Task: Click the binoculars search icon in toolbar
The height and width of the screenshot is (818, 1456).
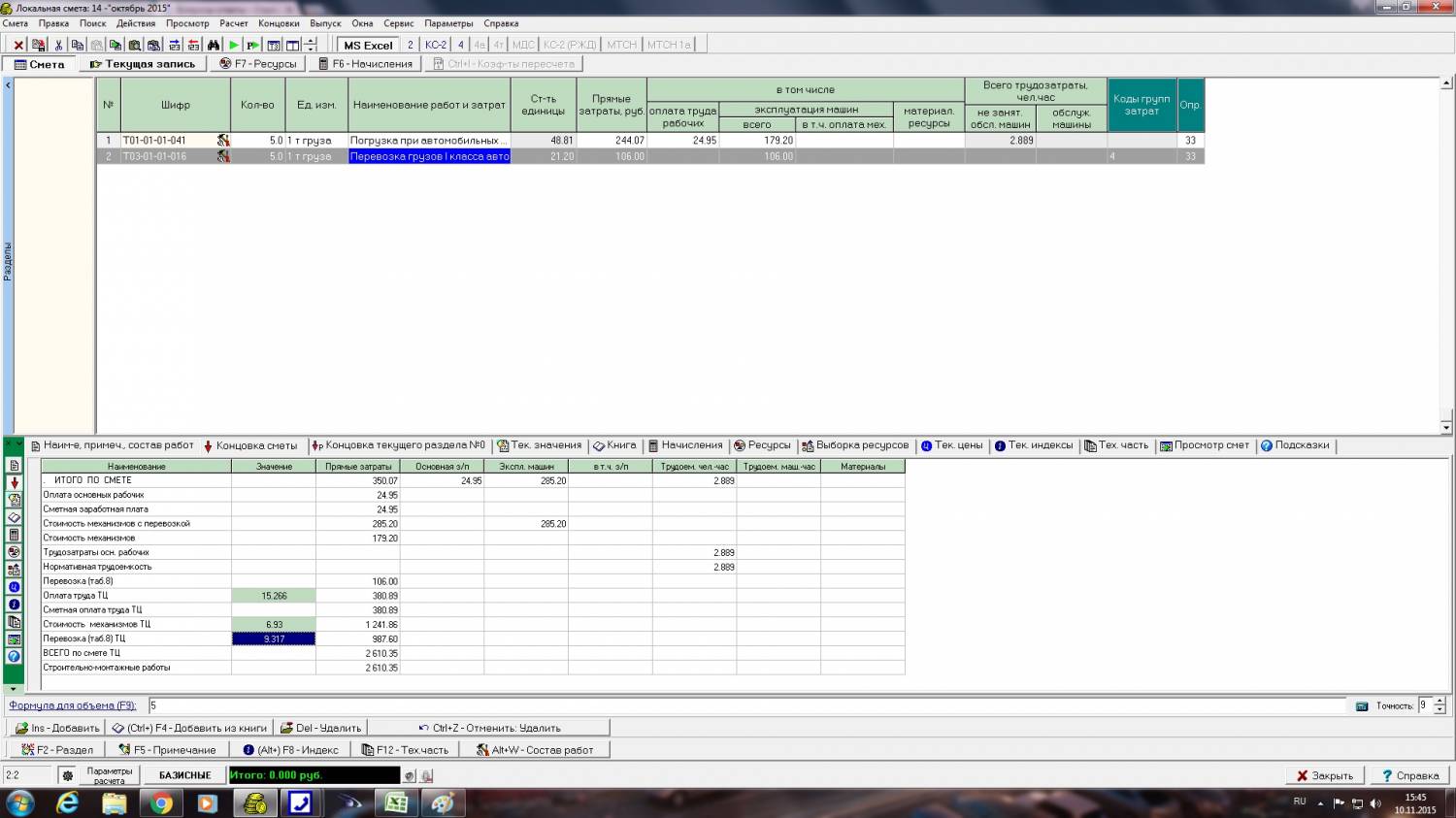Action: click(213, 45)
